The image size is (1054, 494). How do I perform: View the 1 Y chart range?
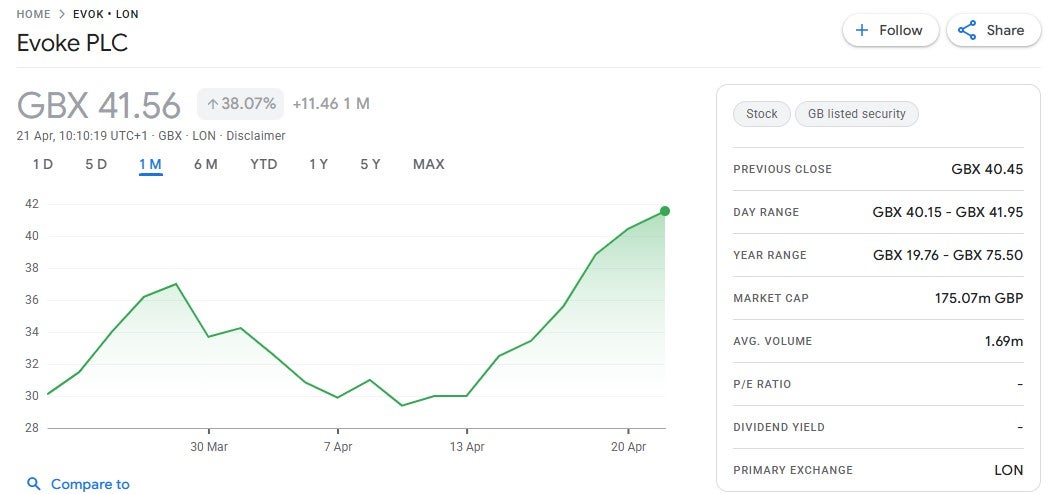pos(318,164)
